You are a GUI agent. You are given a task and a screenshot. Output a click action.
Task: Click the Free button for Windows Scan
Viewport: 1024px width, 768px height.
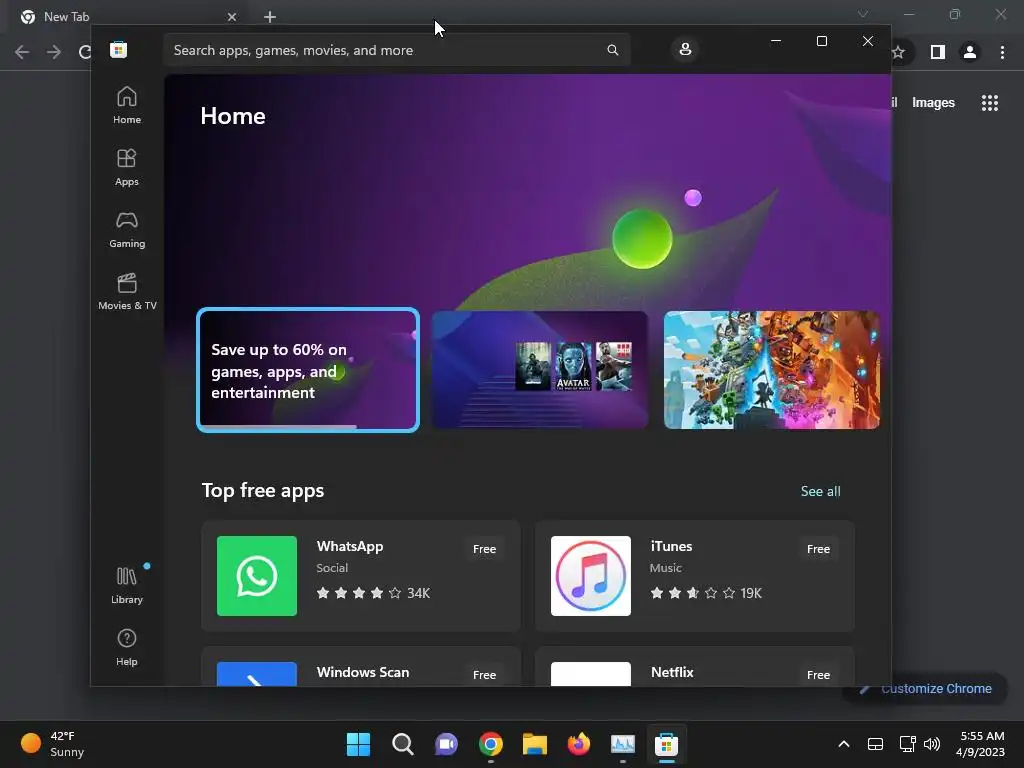(x=485, y=675)
